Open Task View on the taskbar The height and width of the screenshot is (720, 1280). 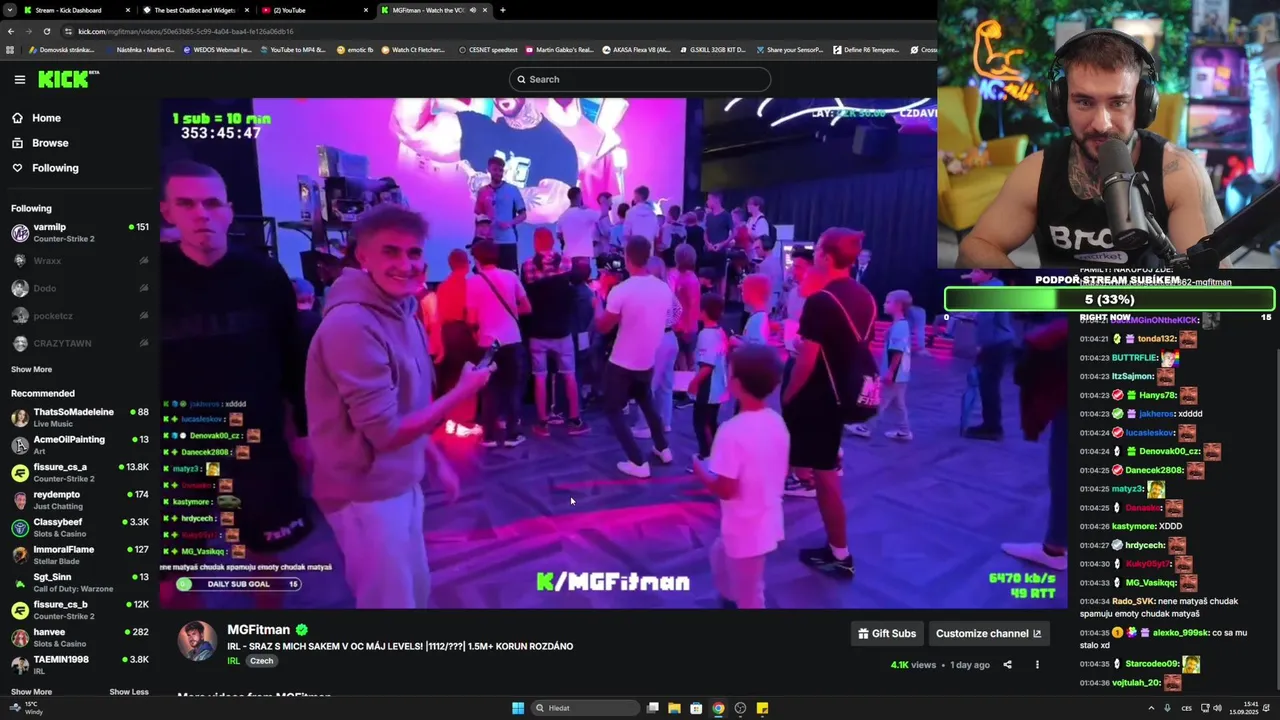[653, 708]
